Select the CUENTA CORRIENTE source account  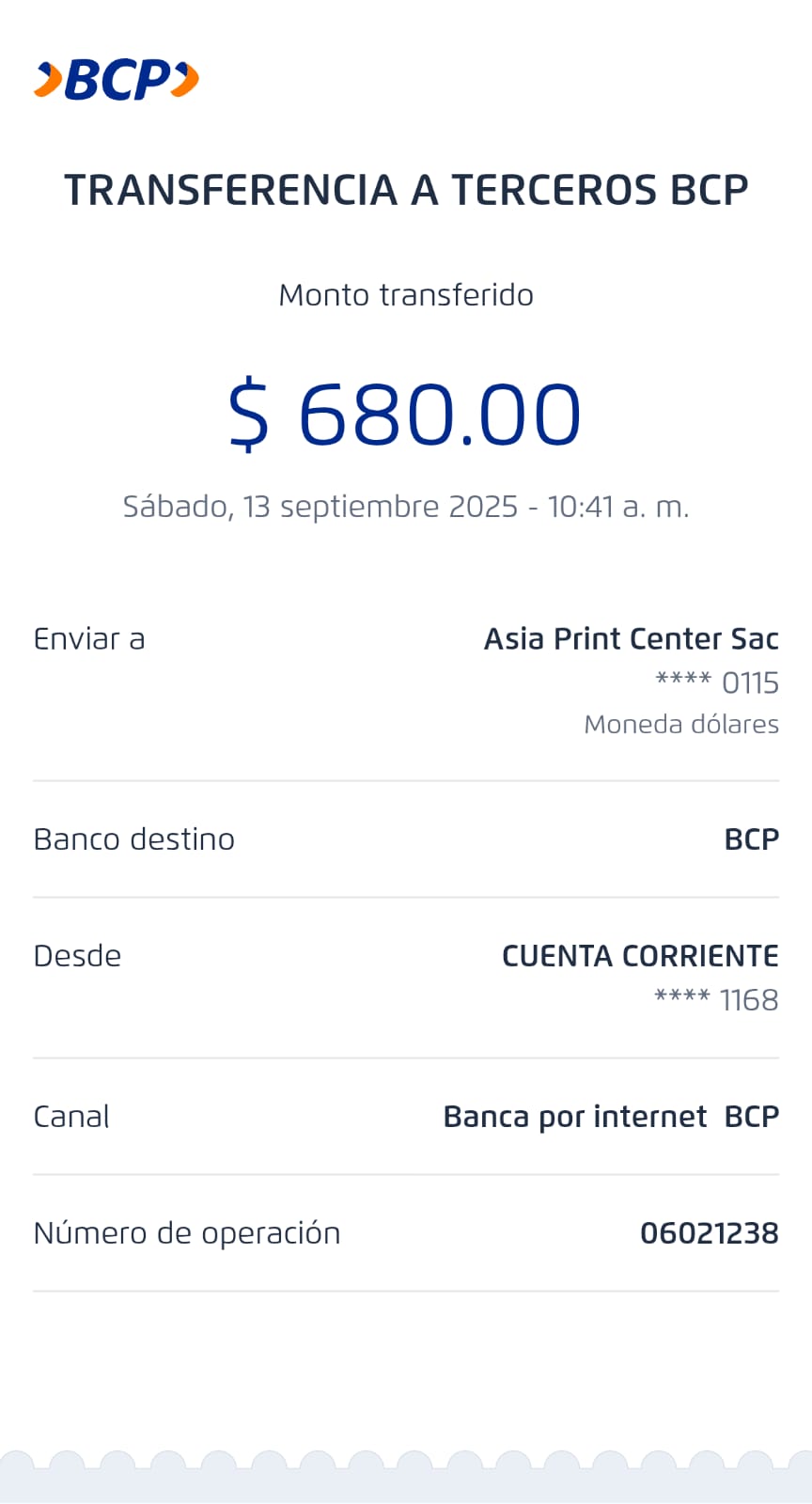tap(640, 956)
